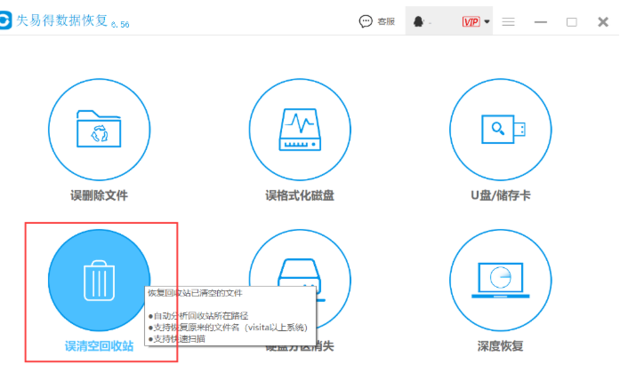Click the 误清空回收站 label text
Viewport: 620px width, 372px height.
point(99,346)
